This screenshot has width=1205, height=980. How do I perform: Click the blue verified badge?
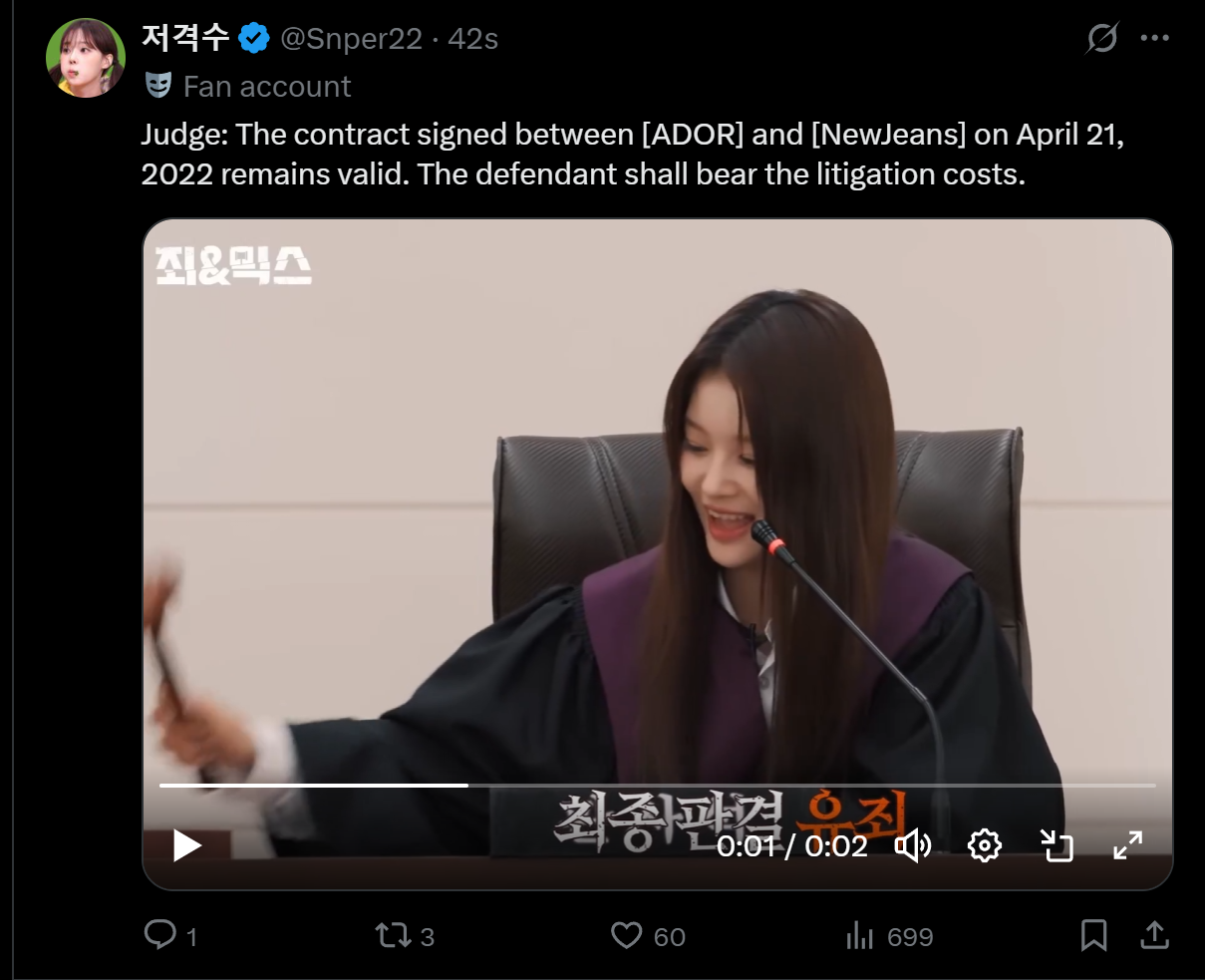[255, 39]
